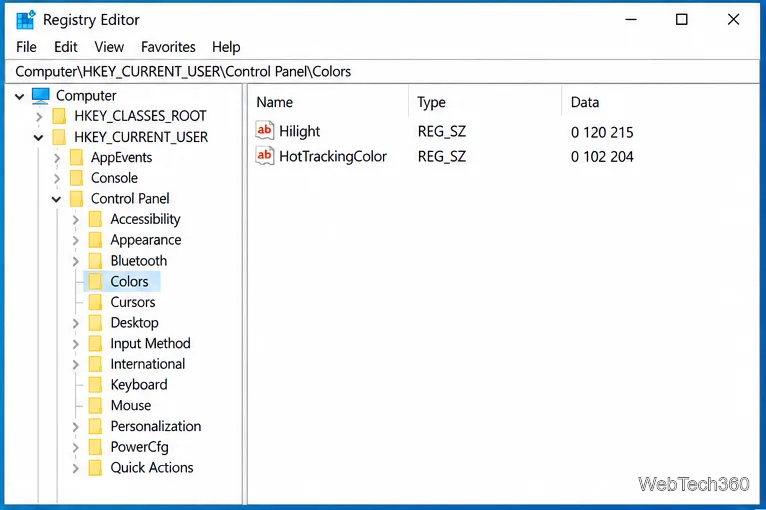This screenshot has height=510, width=766.
Task: Close the Registry Editor window
Action: pyautogui.click(x=733, y=20)
